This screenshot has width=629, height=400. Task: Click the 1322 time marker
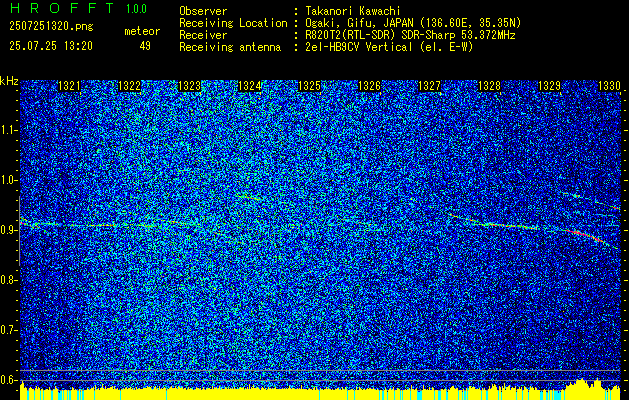(x=130, y=86)
